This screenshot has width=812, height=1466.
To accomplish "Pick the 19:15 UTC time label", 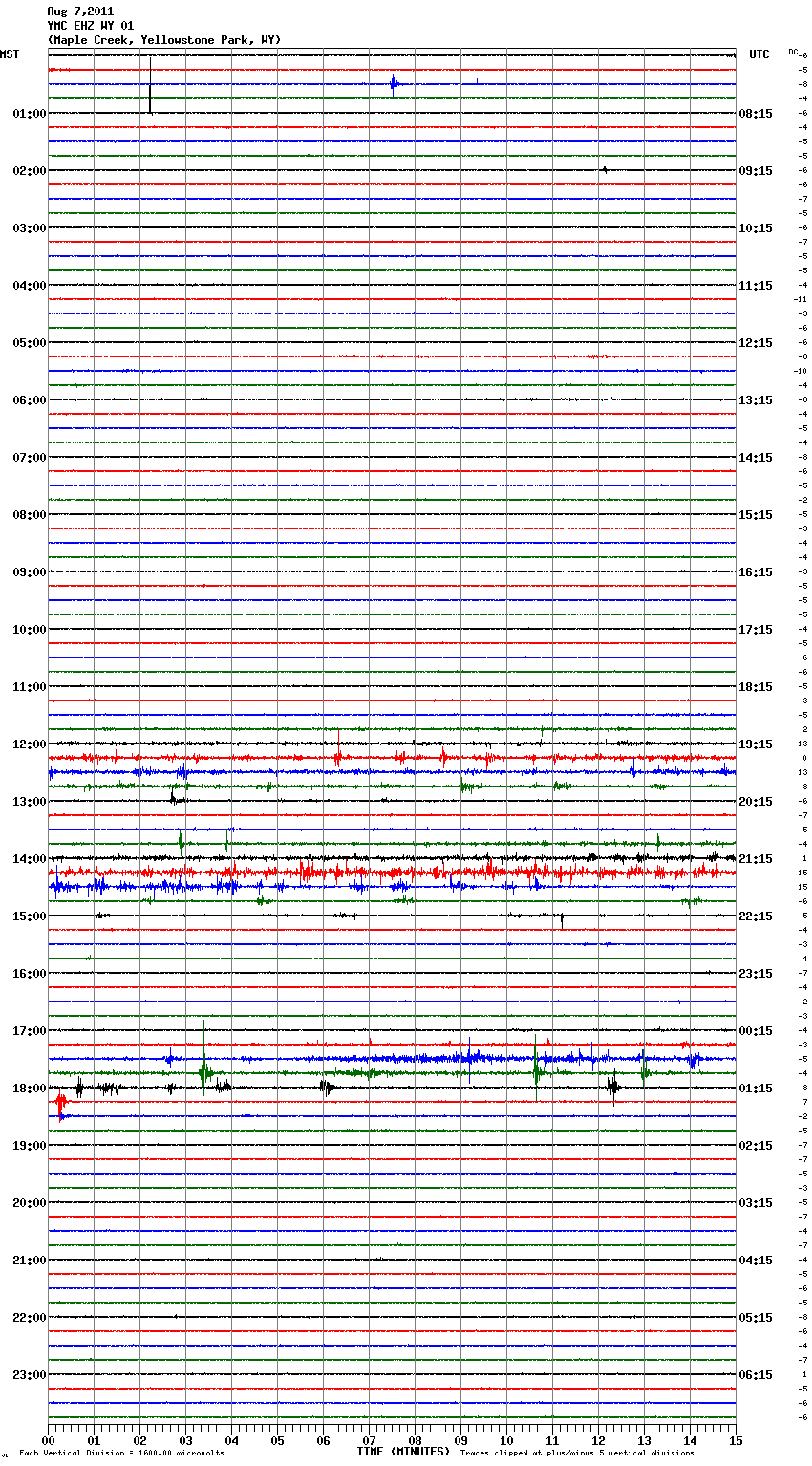I will 756,744.
